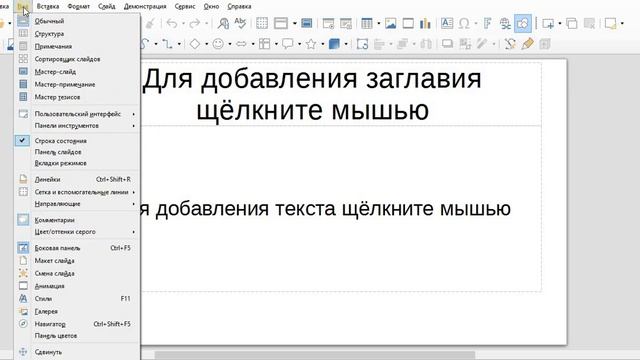Image resolution: width=640 pixels, height=360 pixels.
Task: Insert a text box icon
Action: [447, 24]
